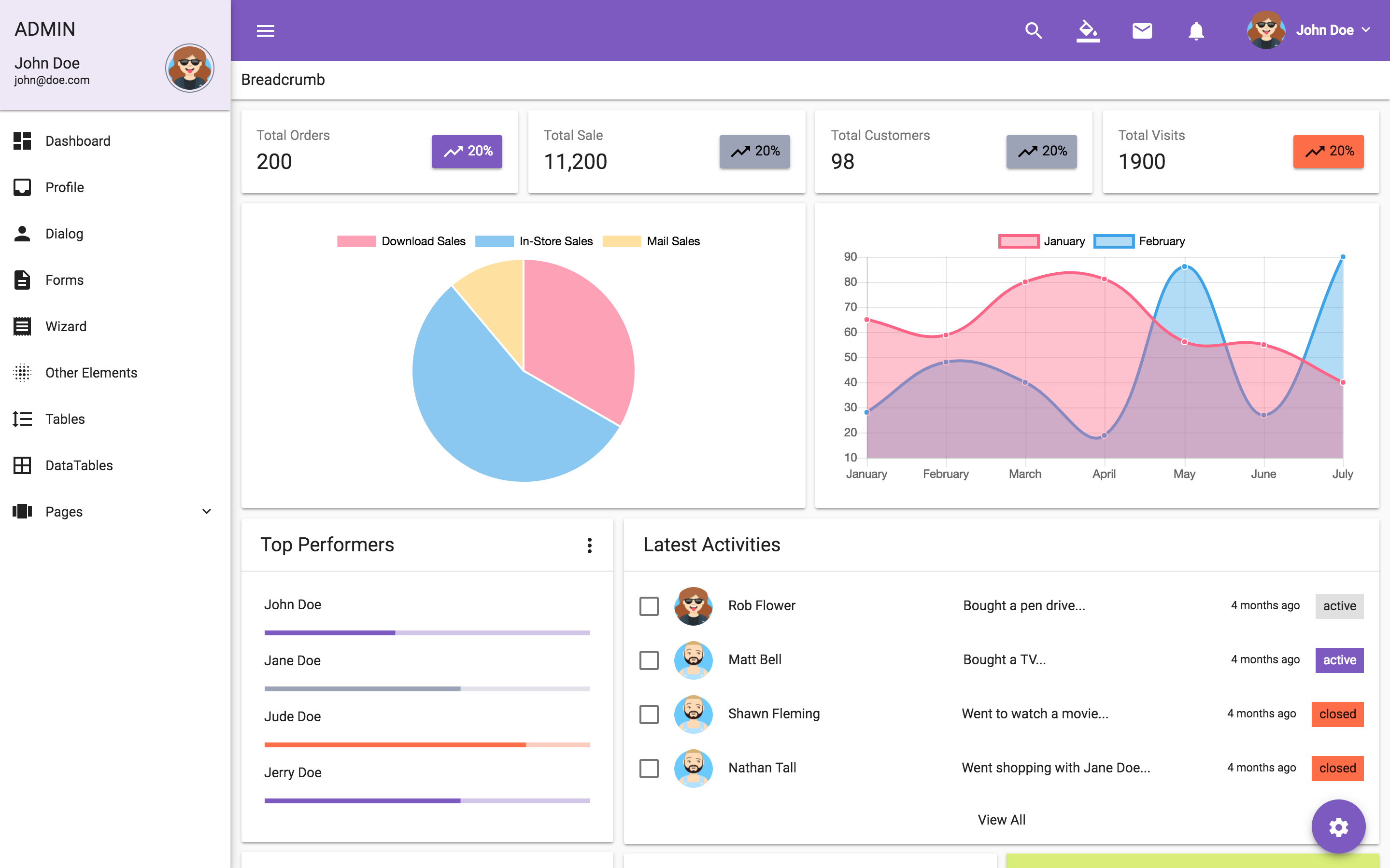Image resolution: width=1390 pixels, height=868 pixels.
Task: Click the Wizard receipt icon in sidebar
Action: point(22,326)
